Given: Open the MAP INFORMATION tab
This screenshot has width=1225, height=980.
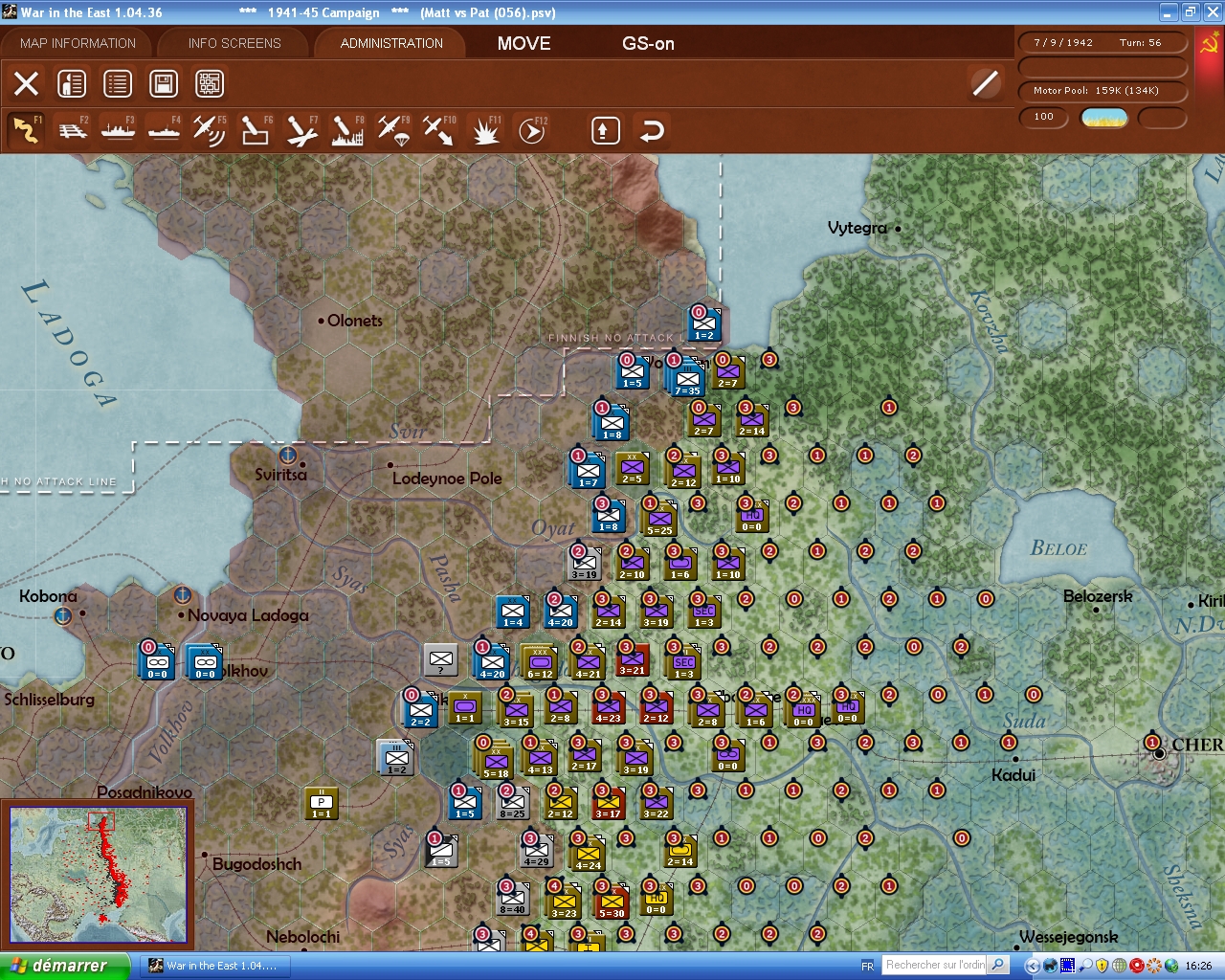Looking at the screenshot, I should point(78,43).
